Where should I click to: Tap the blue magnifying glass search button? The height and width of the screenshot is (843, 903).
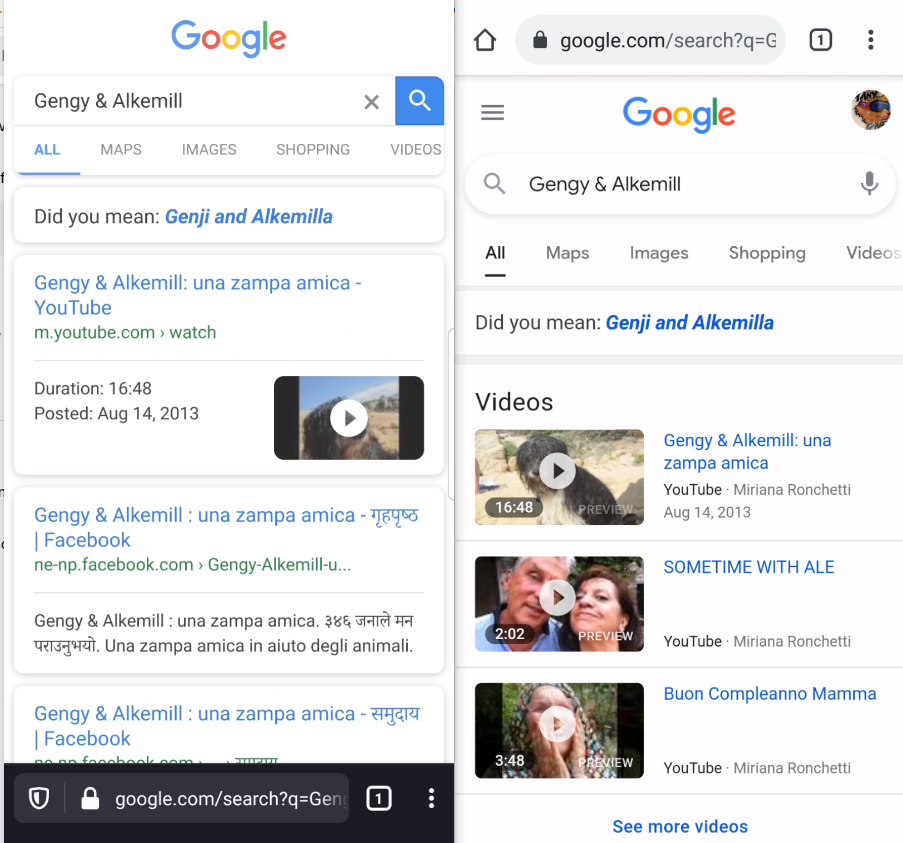coord(419,101)
